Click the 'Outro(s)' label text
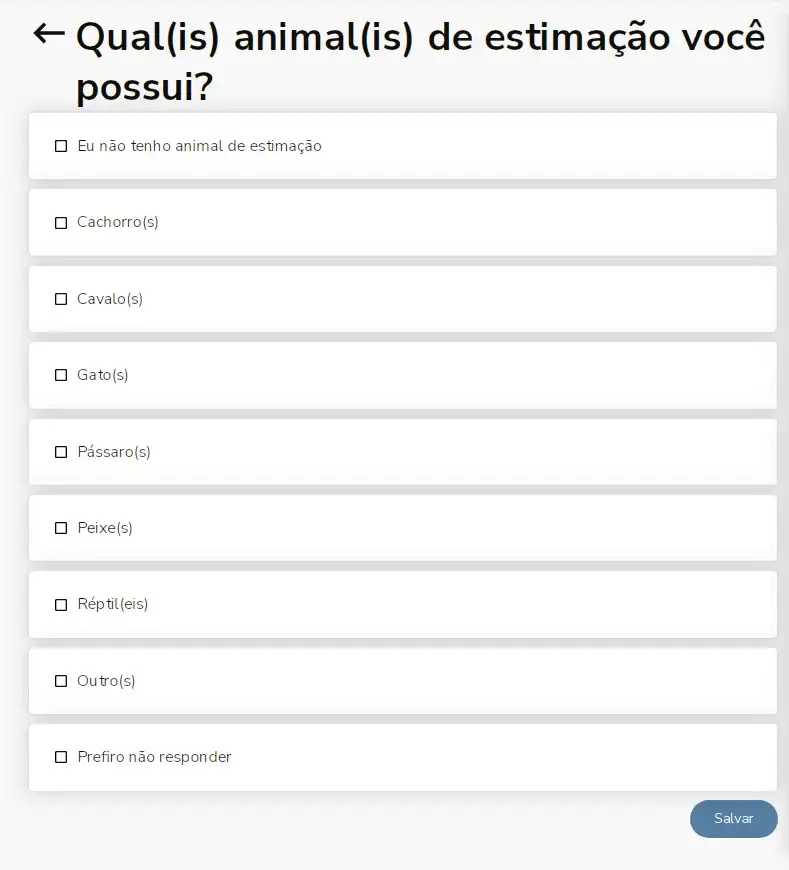The width and height of the screenshot is (789, 870). [x=106, y=681]
